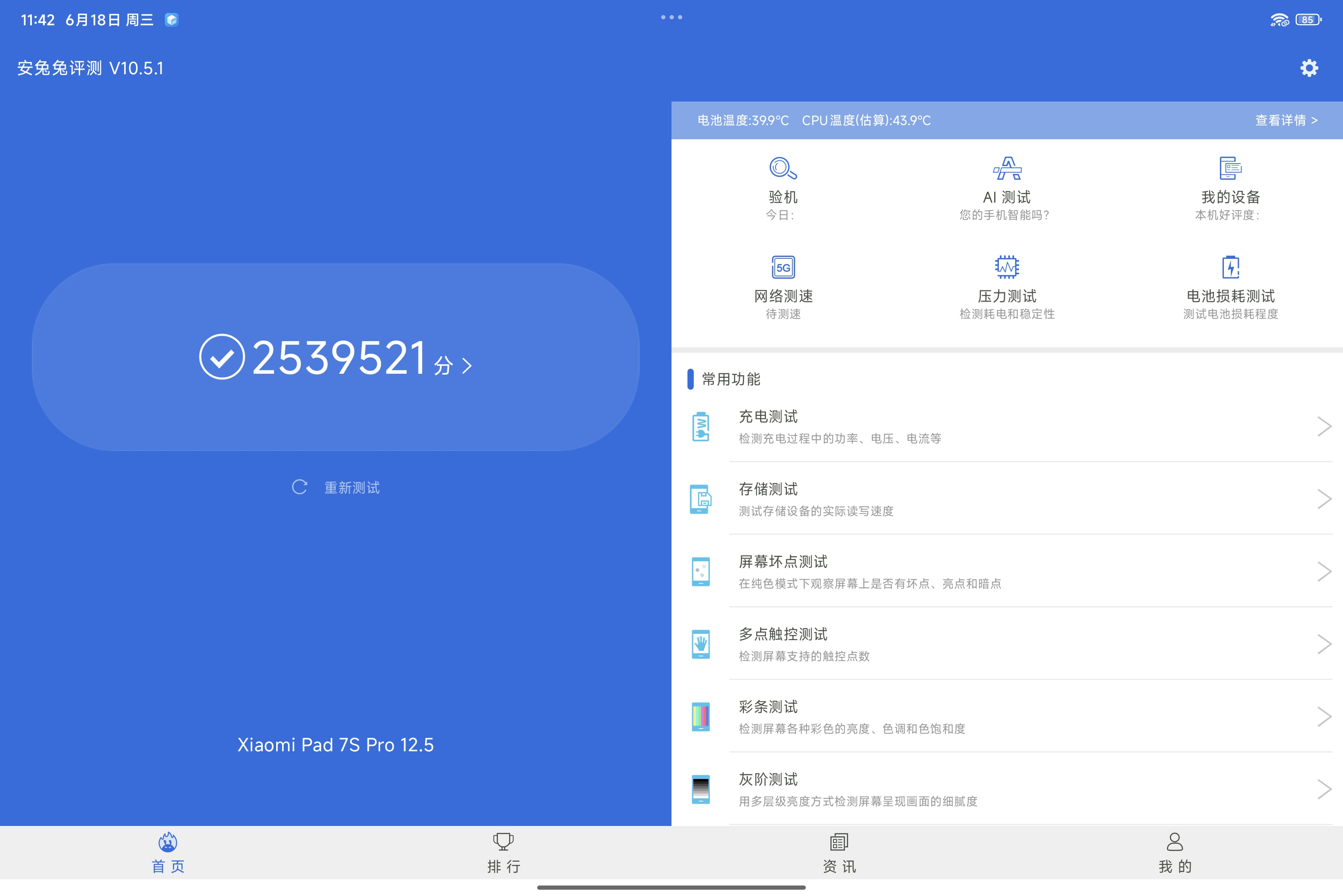Click 待测速 subtitle under 网络测速
The image size is (1343, 896).
[783, 314]
